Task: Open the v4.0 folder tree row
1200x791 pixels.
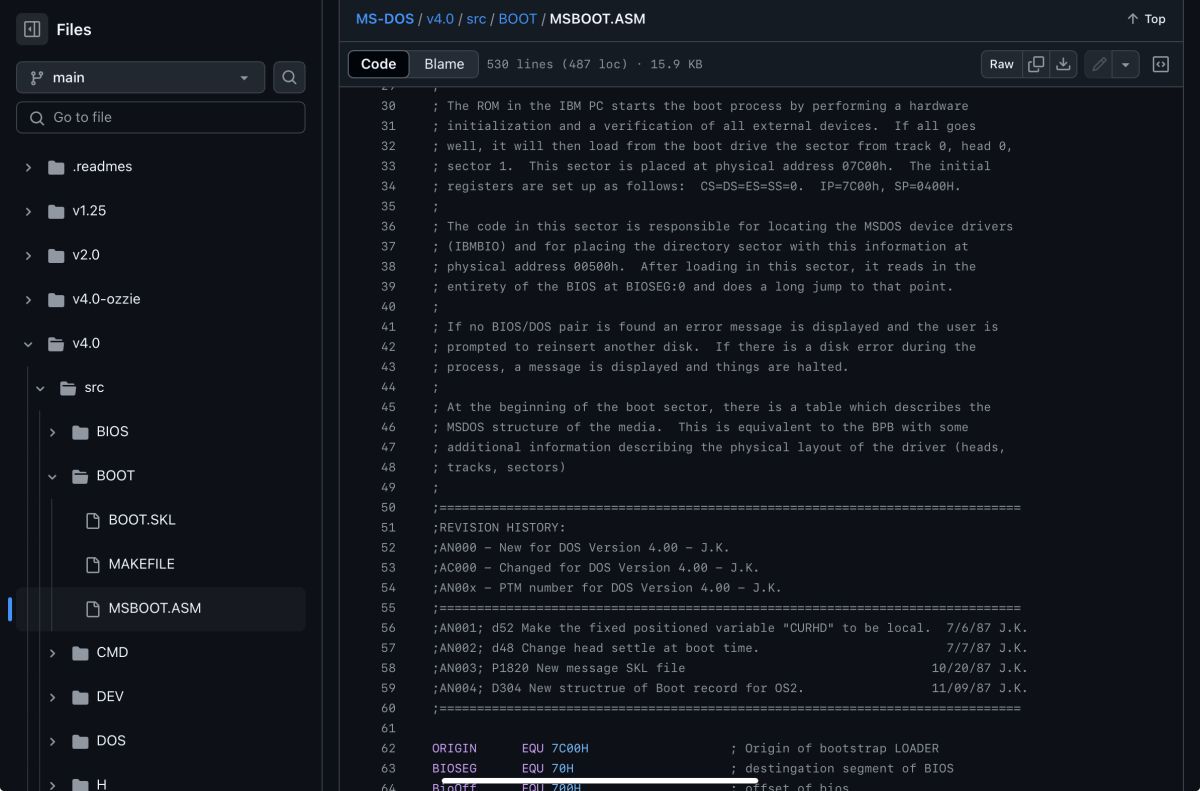Action: pyautogui.click(x=160, y=343)
